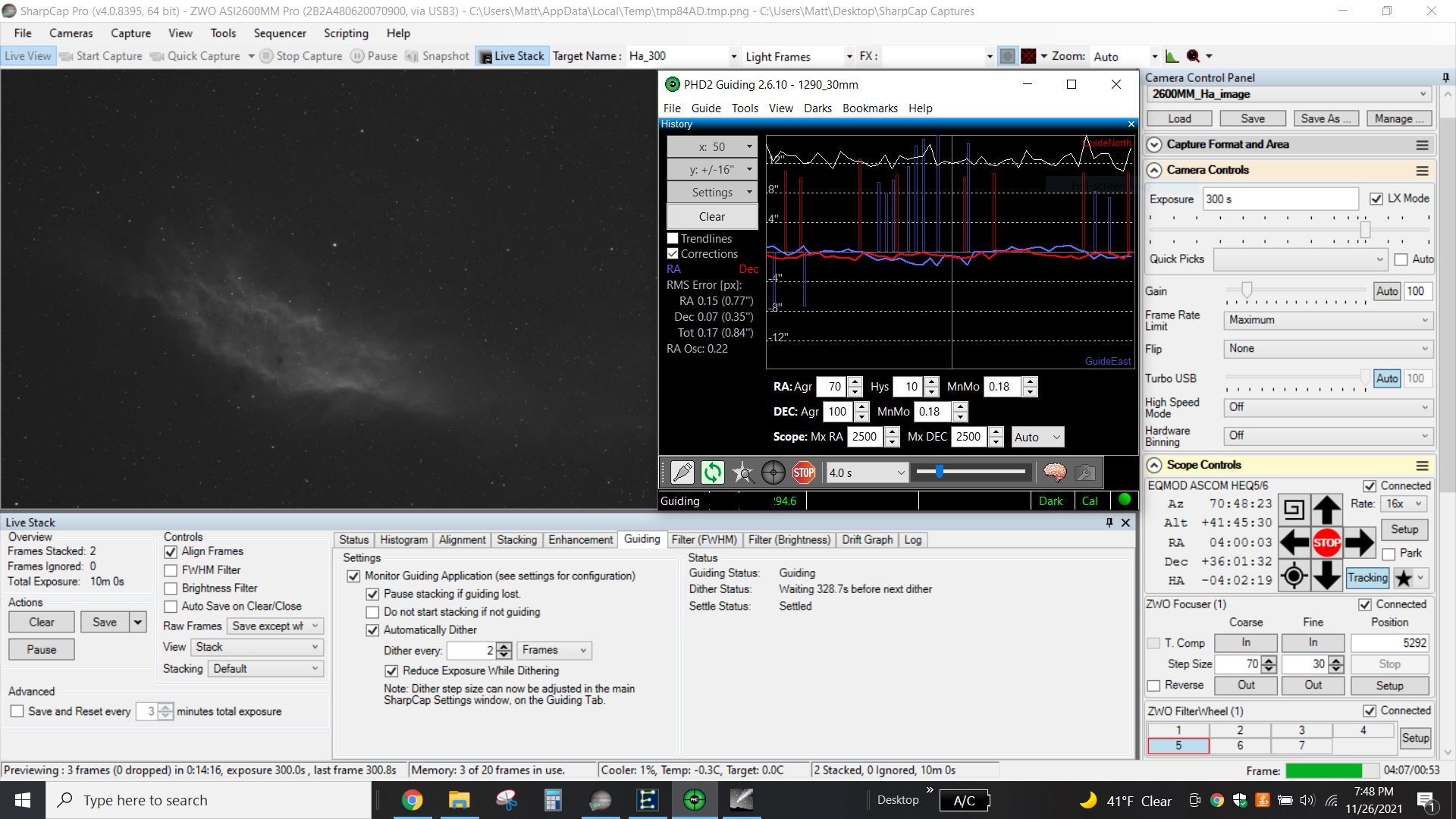
Task: Open the Frame Rate Limit Maximum dropdown
Action: 1328,320
